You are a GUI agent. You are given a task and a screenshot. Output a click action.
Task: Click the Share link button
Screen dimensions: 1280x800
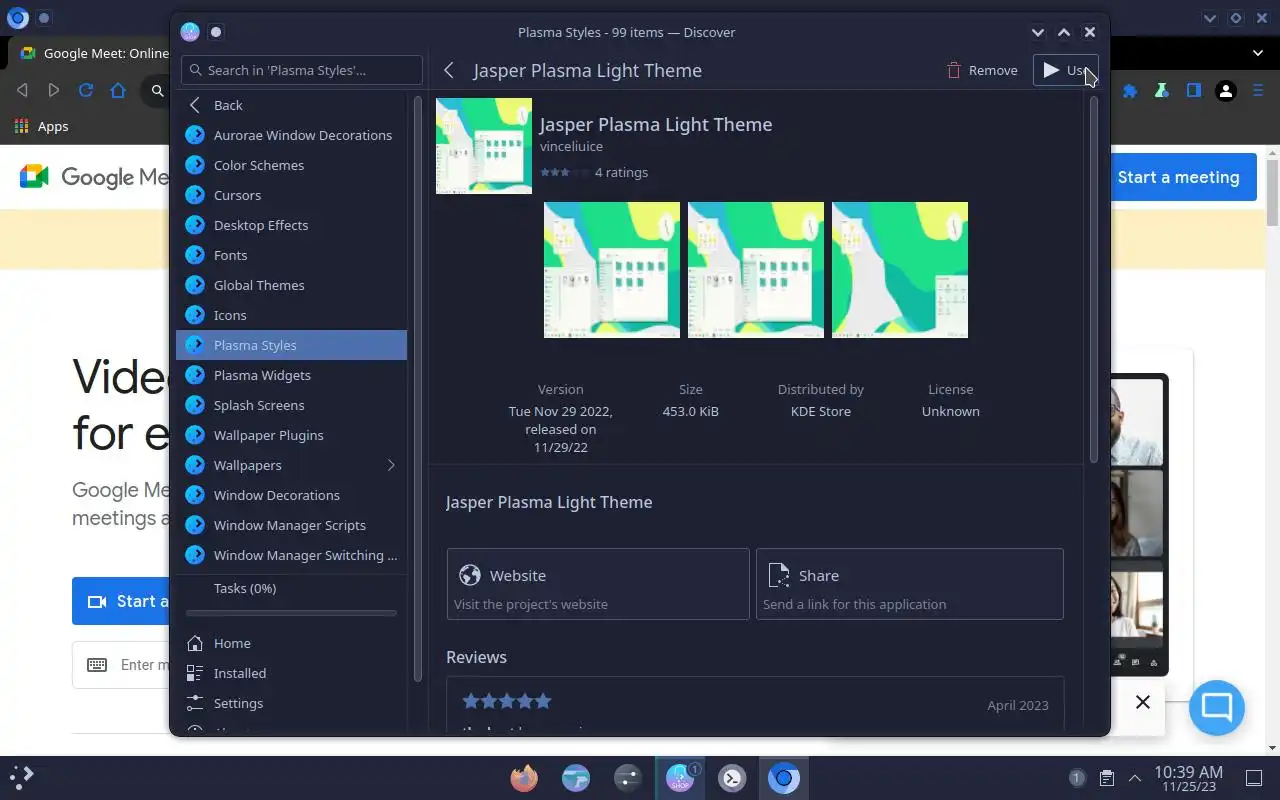(909, 584)
